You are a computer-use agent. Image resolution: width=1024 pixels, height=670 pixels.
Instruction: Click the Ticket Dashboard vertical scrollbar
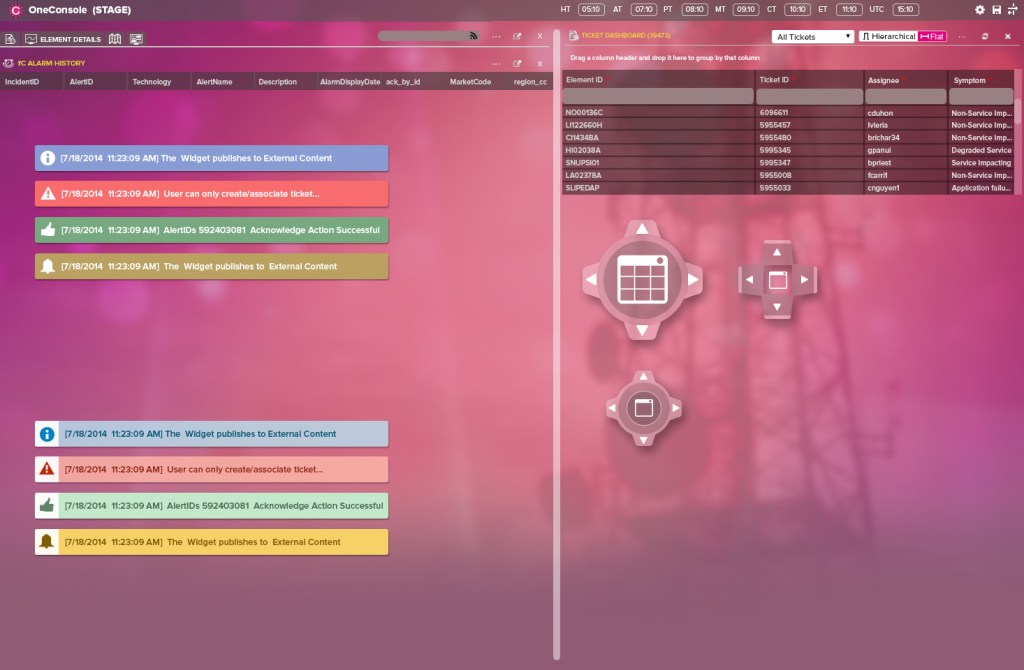tap(1018, 110)
